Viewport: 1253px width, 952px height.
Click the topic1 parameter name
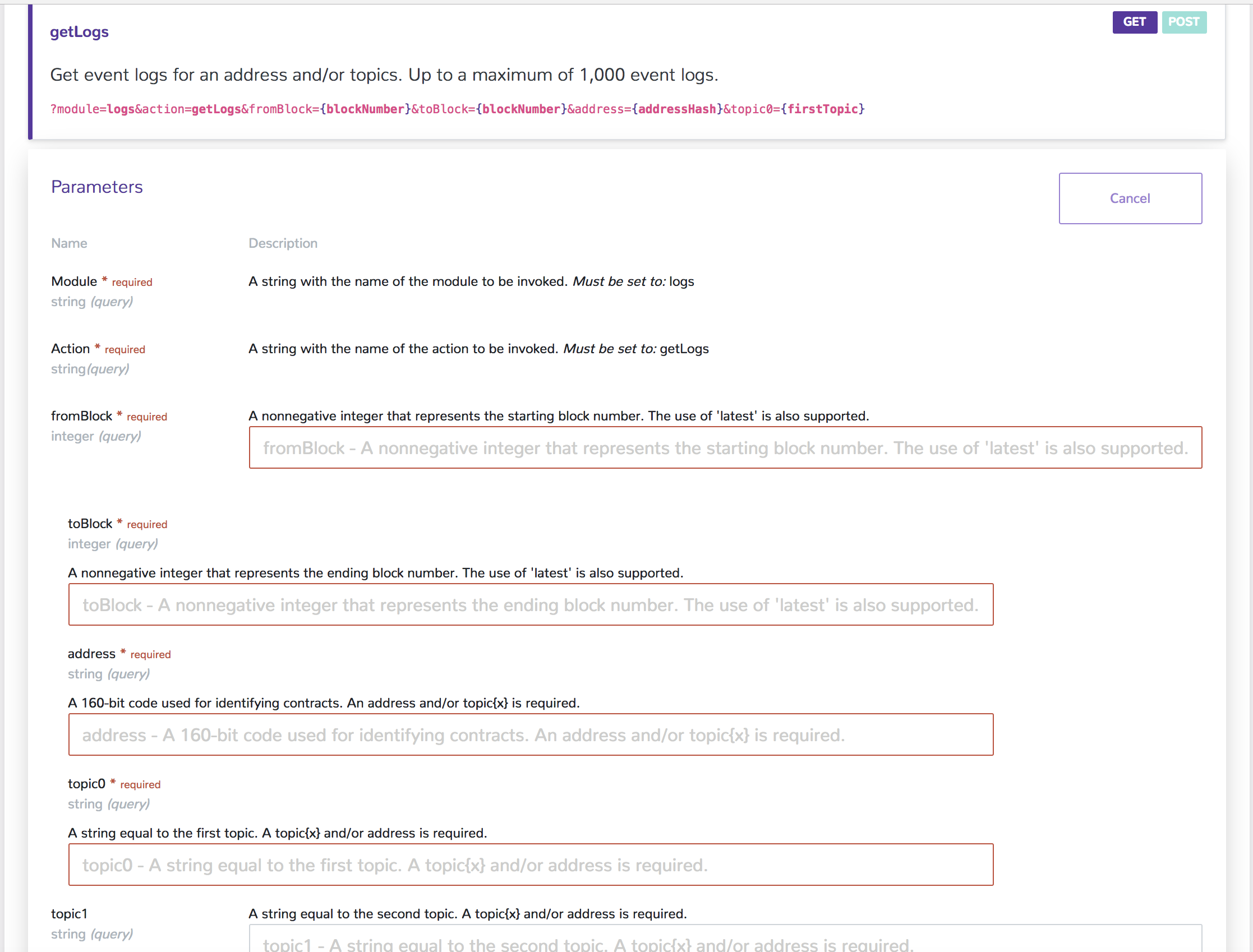69,914
